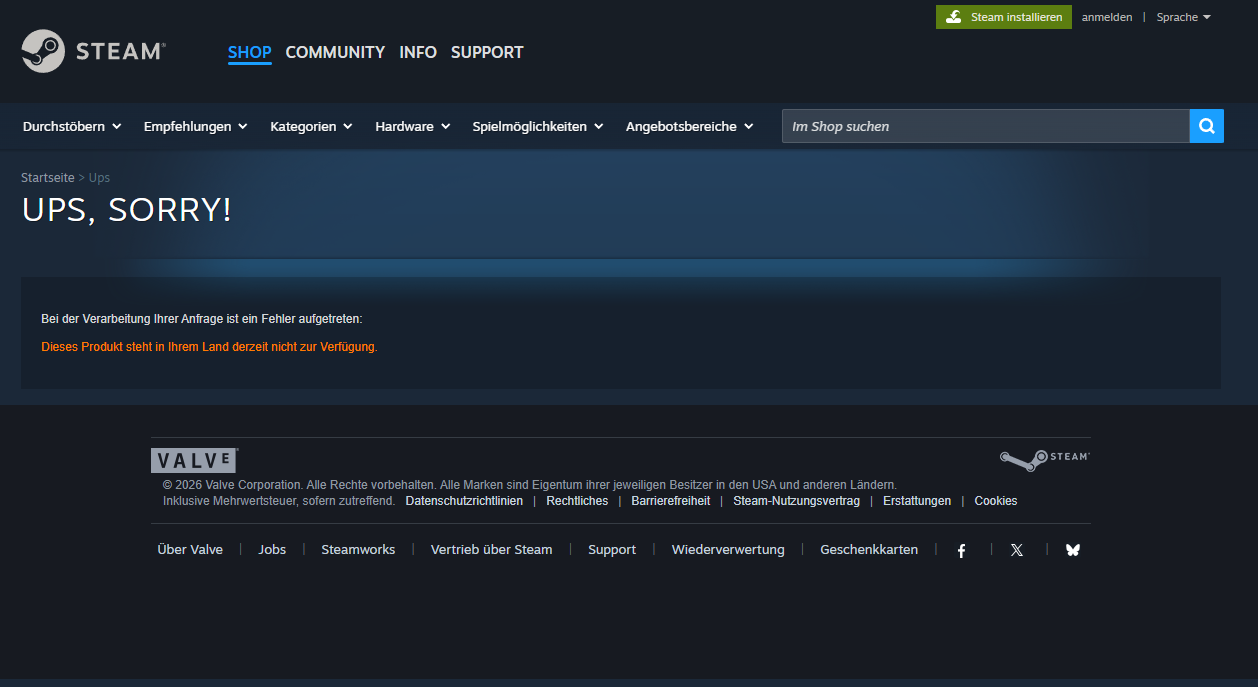The height and width of the screenshot is (687, 1258).
Task: Open the Jobs footer link
Action: pyautogui.click(x=272, y=550)
